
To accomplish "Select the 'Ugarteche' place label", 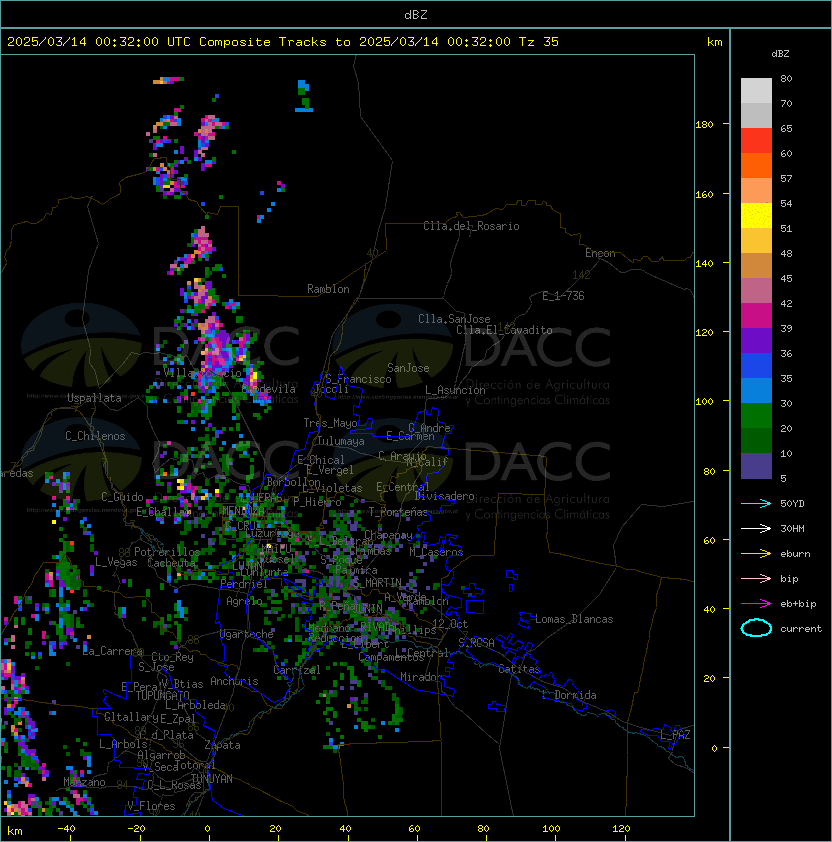I will (x=247, y=634).
